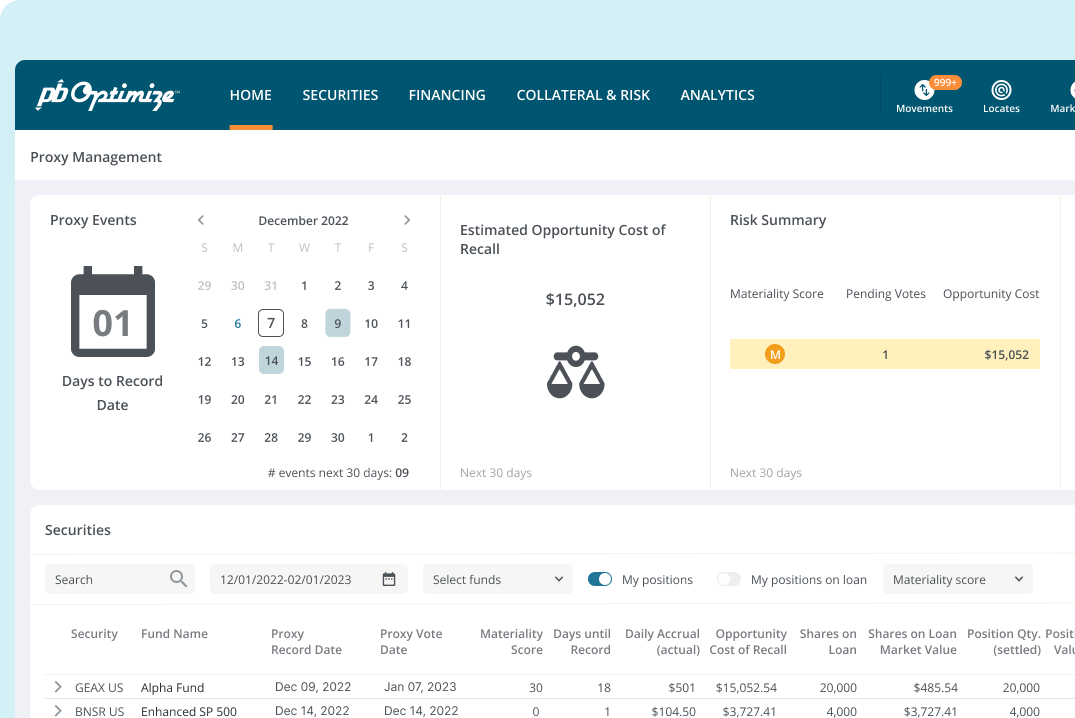Expand the BNSR US row
The height and width of the screenshot is (718, 1075).
[58, 711]
